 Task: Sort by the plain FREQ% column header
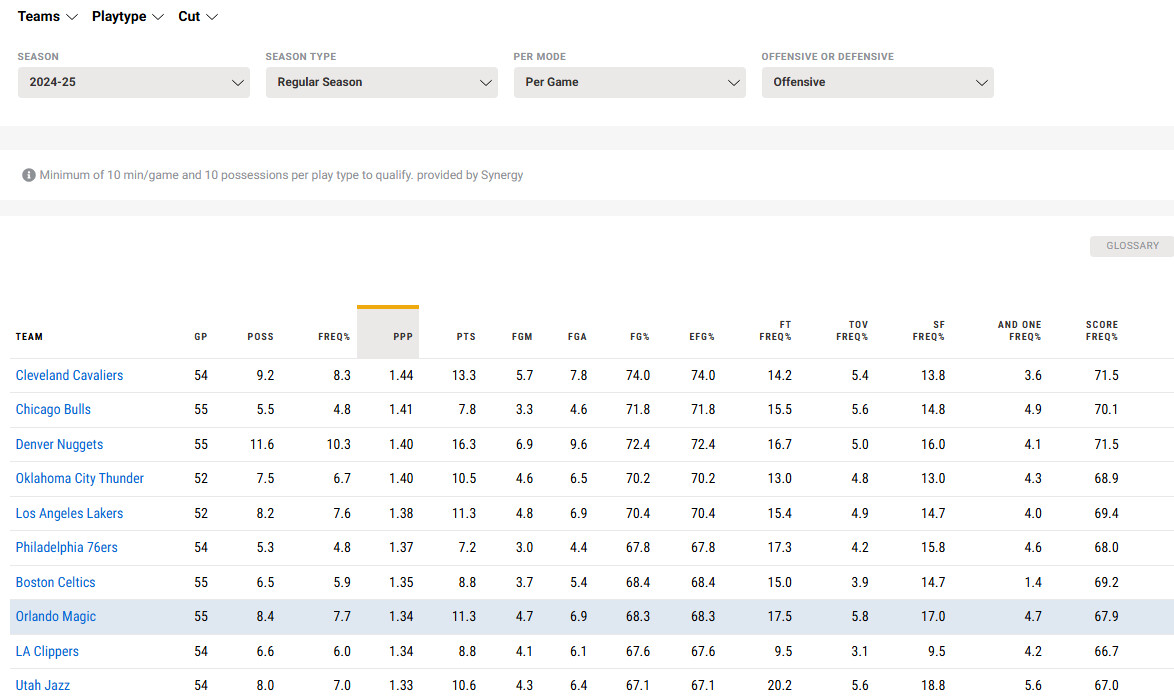(334, 337)
